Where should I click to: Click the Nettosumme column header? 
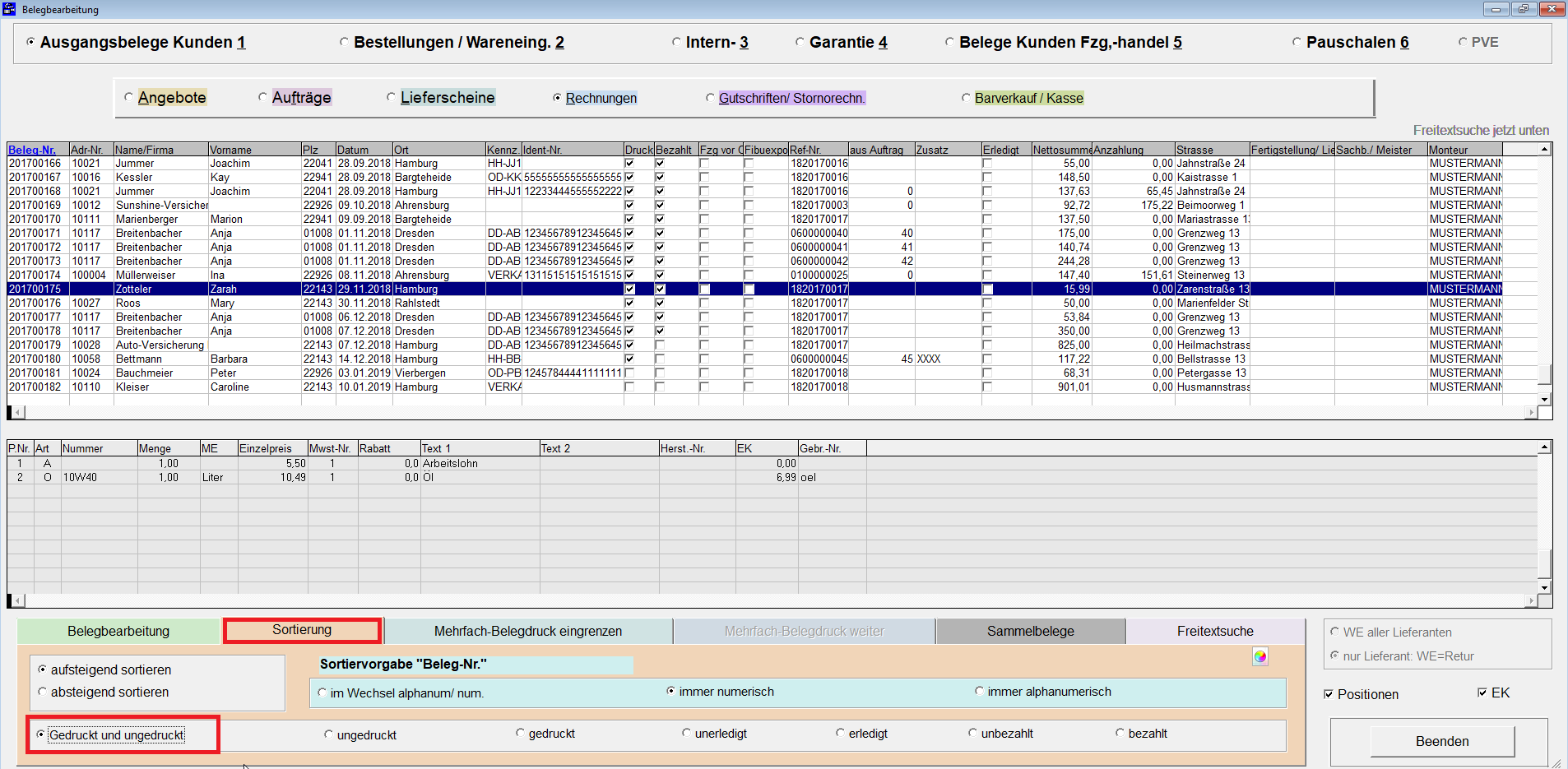click(1061, 150)
